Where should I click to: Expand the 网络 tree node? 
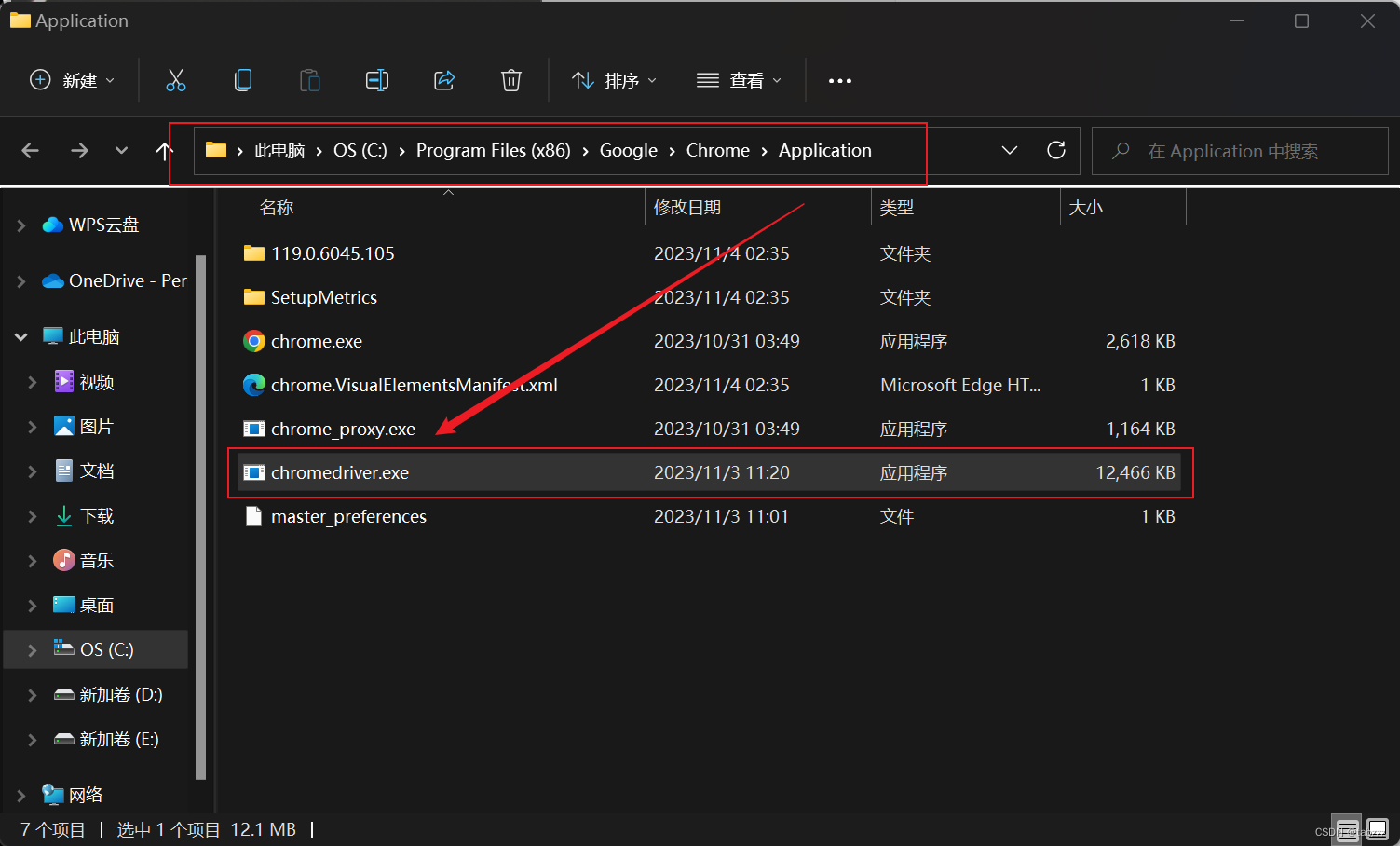(x=21, y=795)
